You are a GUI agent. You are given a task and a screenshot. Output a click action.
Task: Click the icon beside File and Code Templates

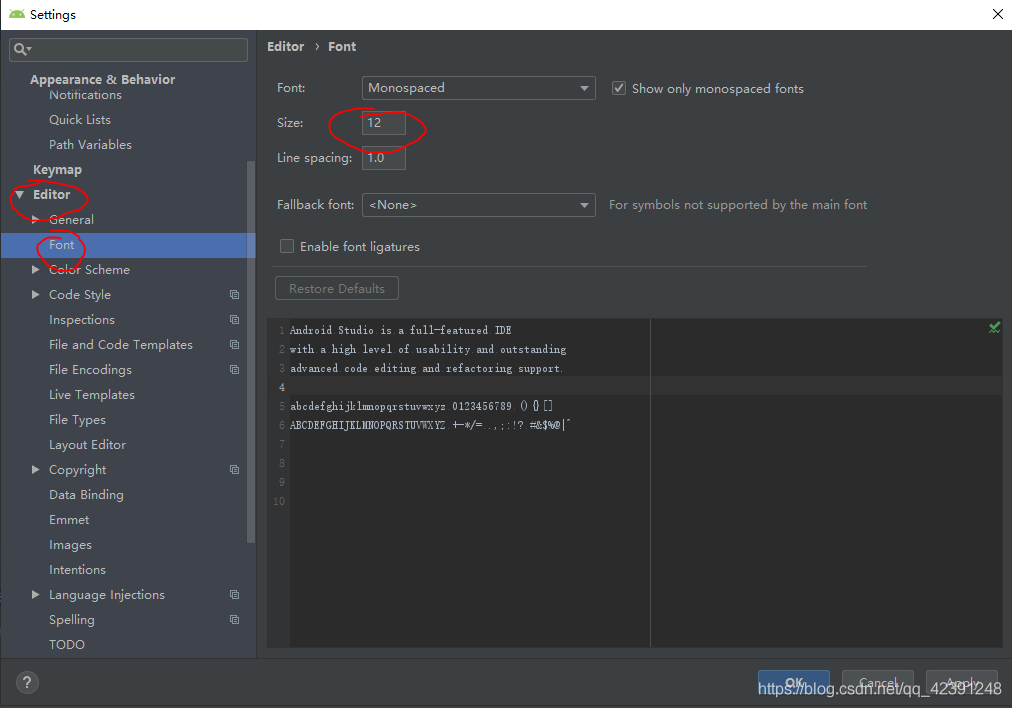234,344
